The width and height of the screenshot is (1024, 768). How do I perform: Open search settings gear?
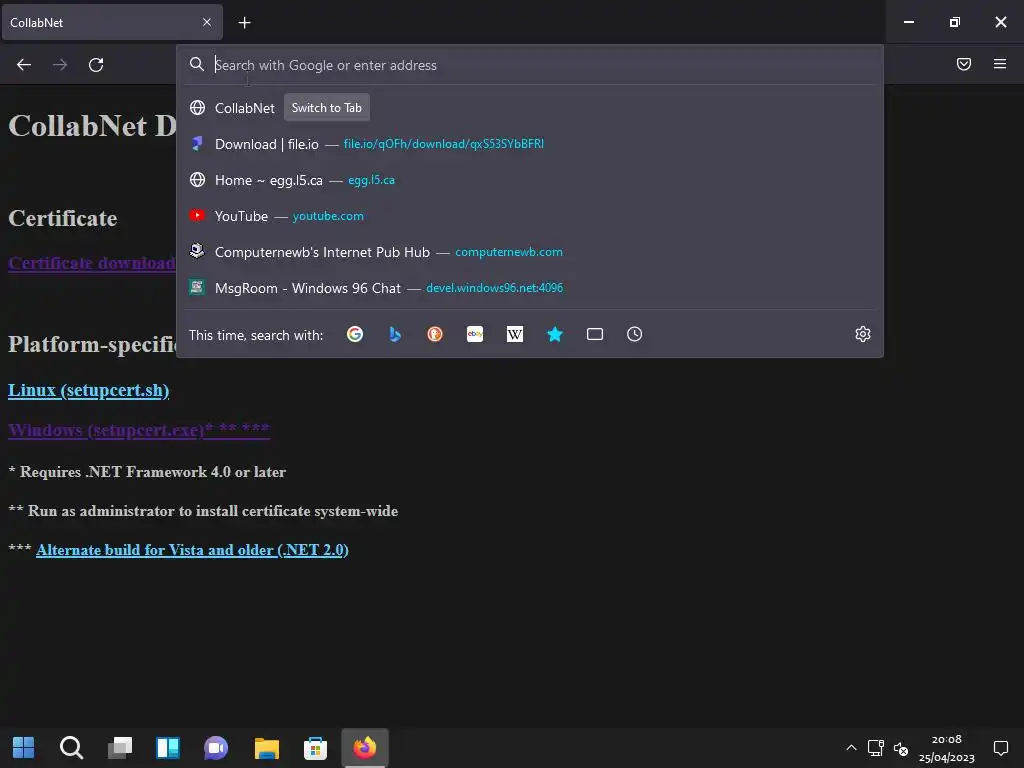pyautogui.click(x=863, y=334)
